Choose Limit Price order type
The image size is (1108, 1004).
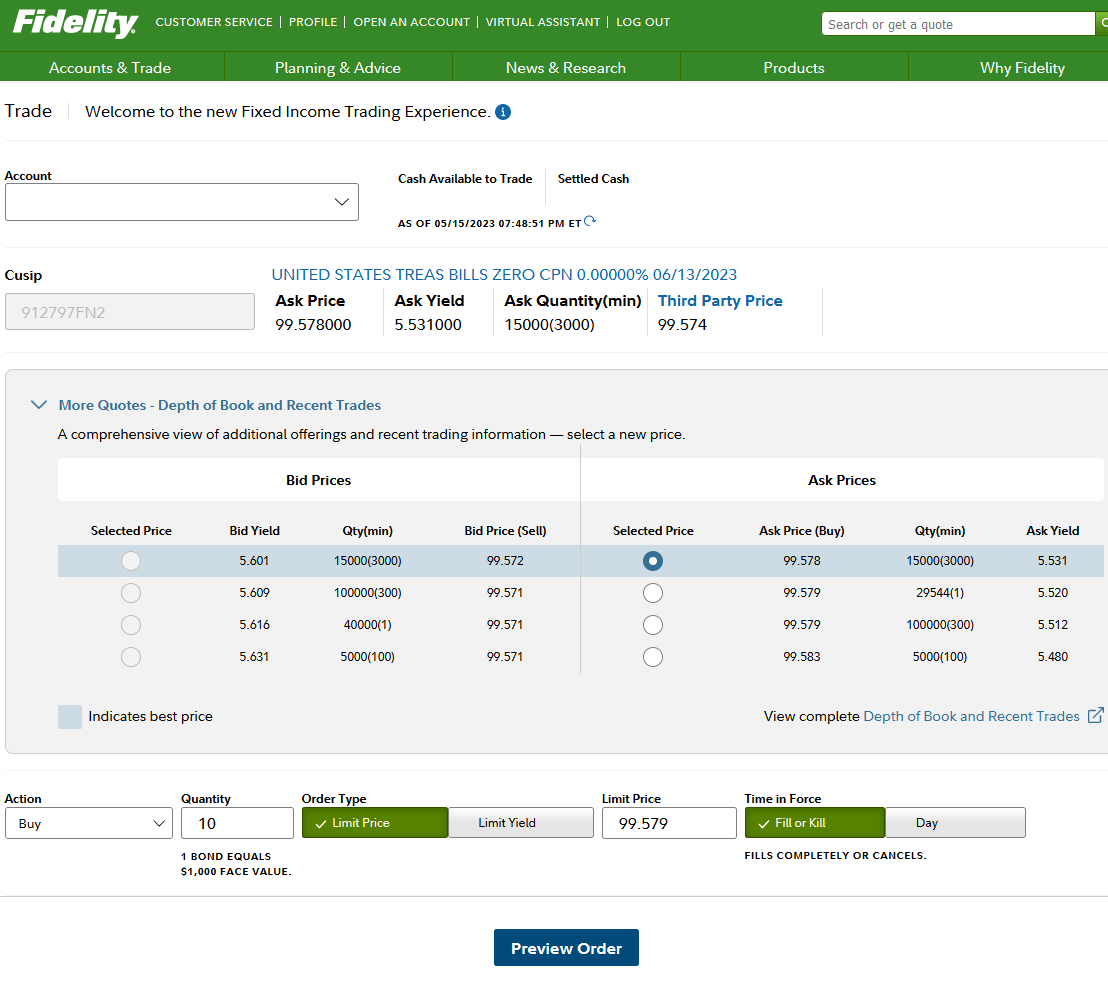375,822
